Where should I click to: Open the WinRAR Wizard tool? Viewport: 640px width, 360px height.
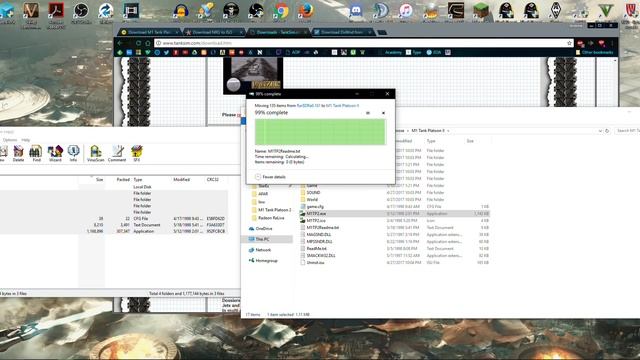click(x=55, y=153)
